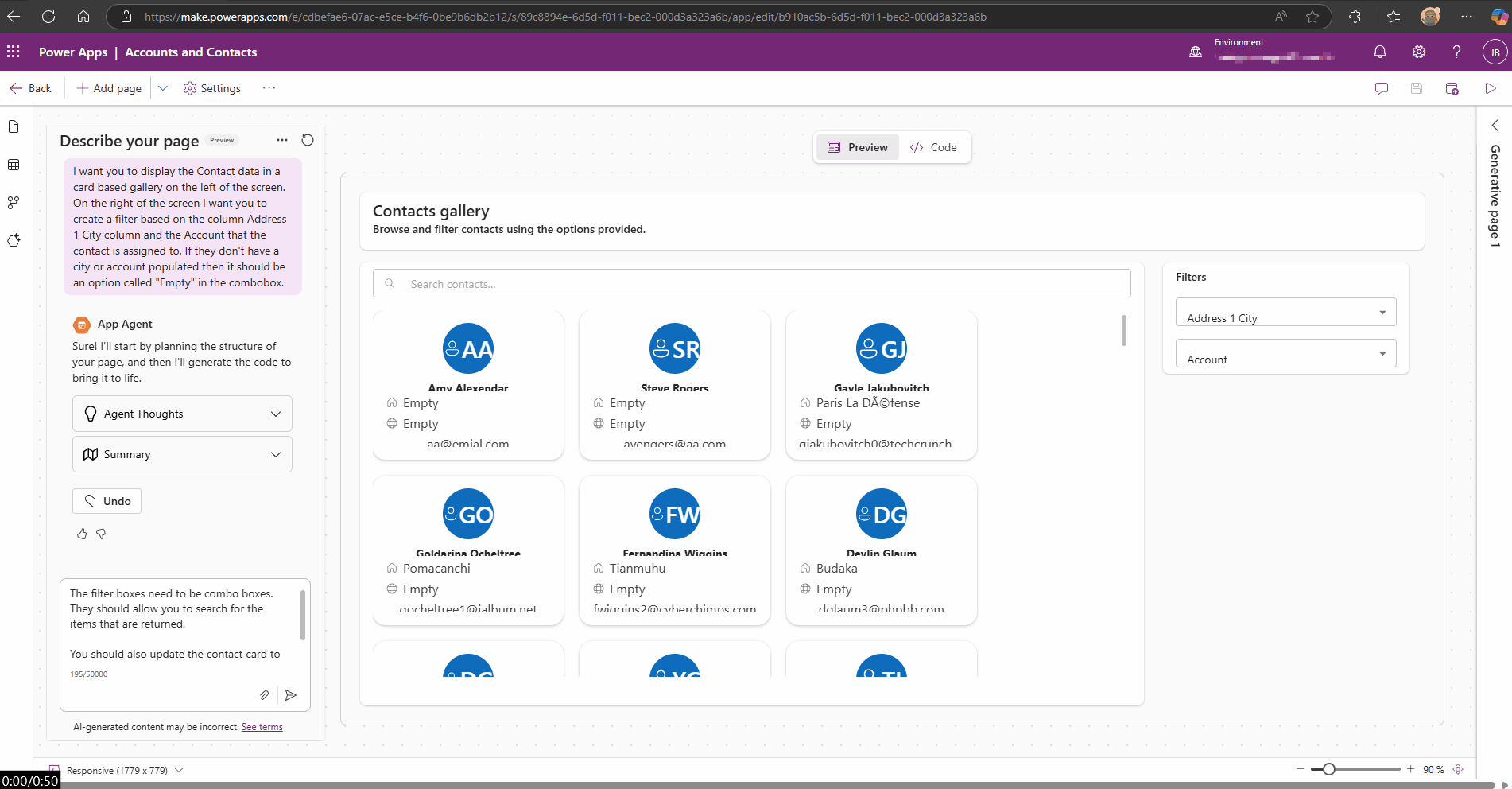
Task: Attach a file using the paperclip icon
Action: pyautogui.click(x=264, y=694)
